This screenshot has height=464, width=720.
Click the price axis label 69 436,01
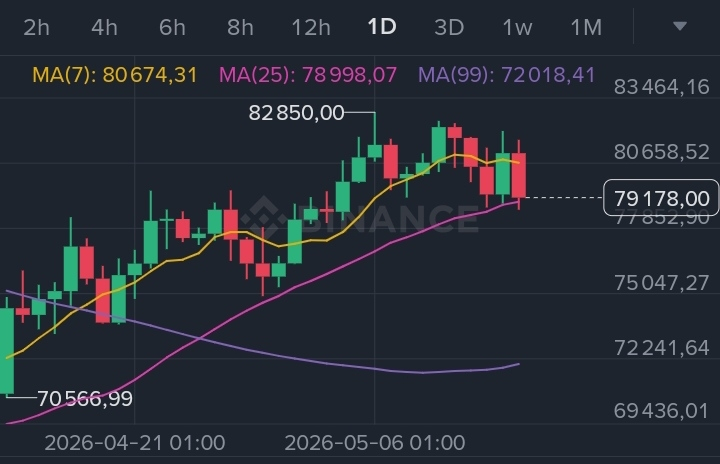[x=662, y=411]
